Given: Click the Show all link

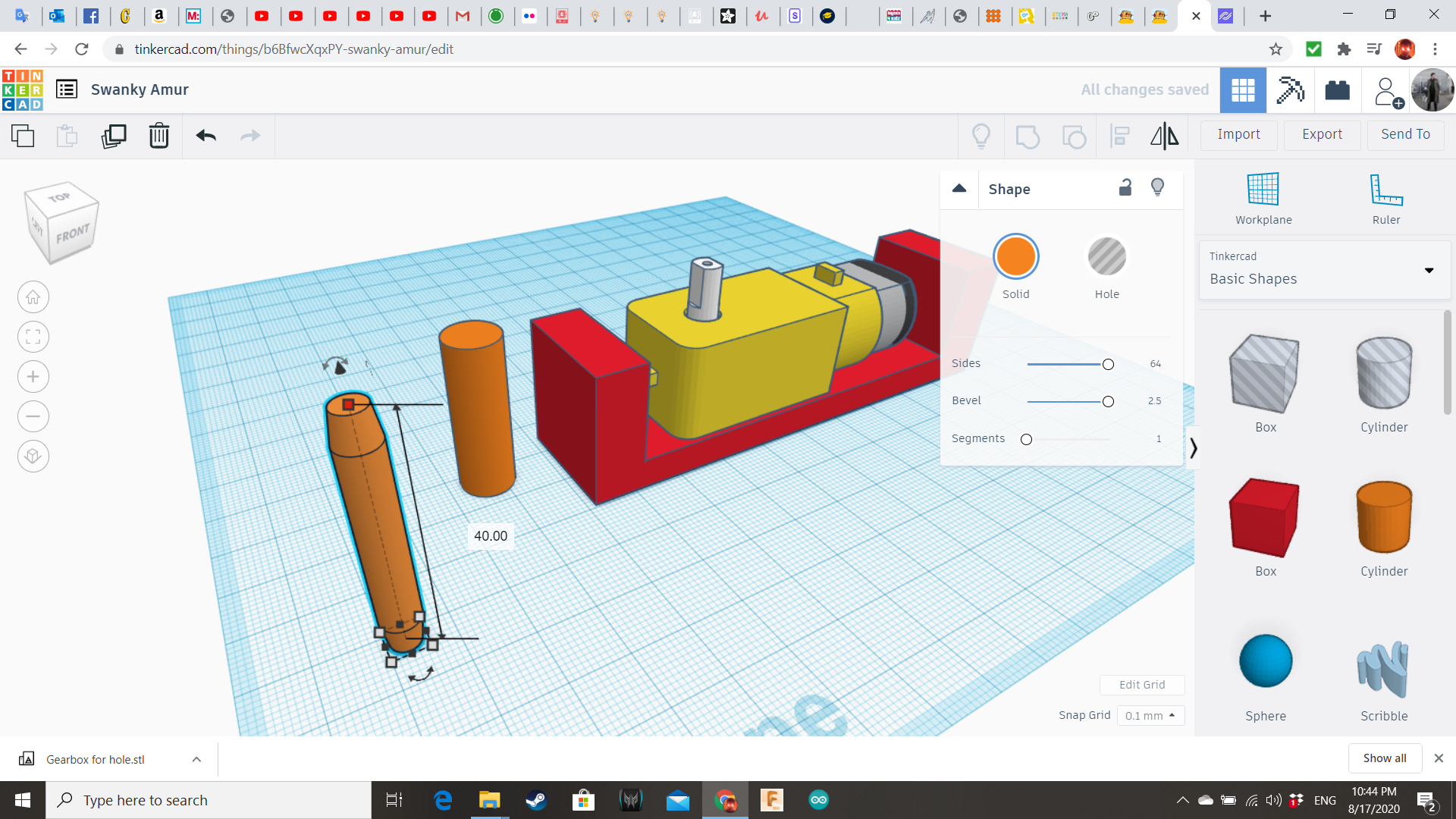Looking at the screenshot, I should point(1384,758).
